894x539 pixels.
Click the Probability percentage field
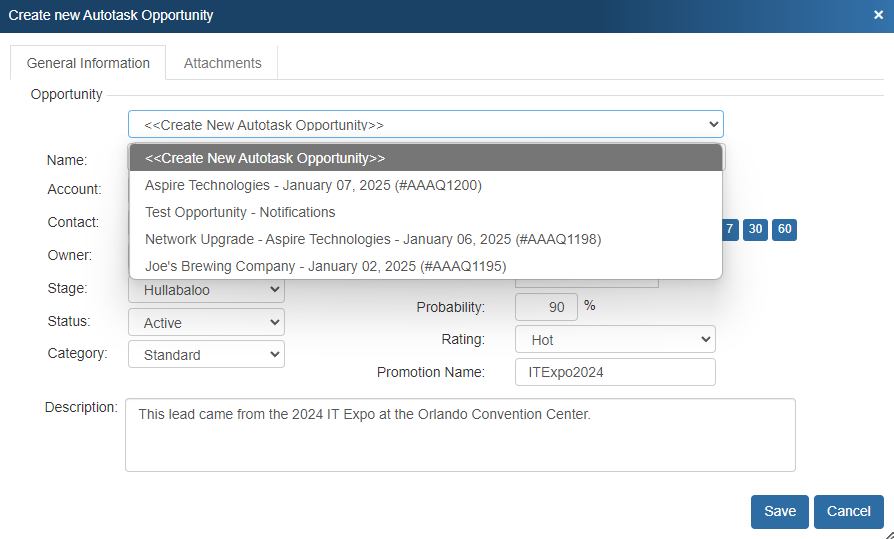coord(546,307)
